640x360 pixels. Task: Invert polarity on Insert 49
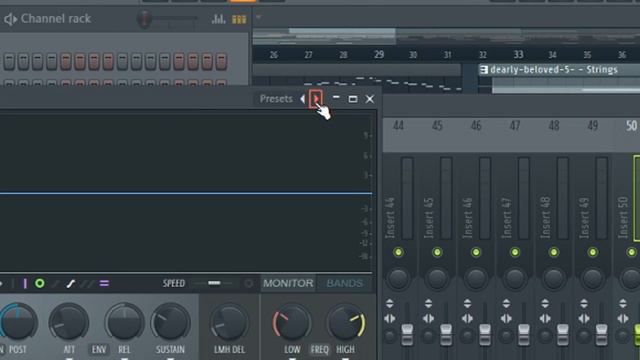click(x=584, y=303)
